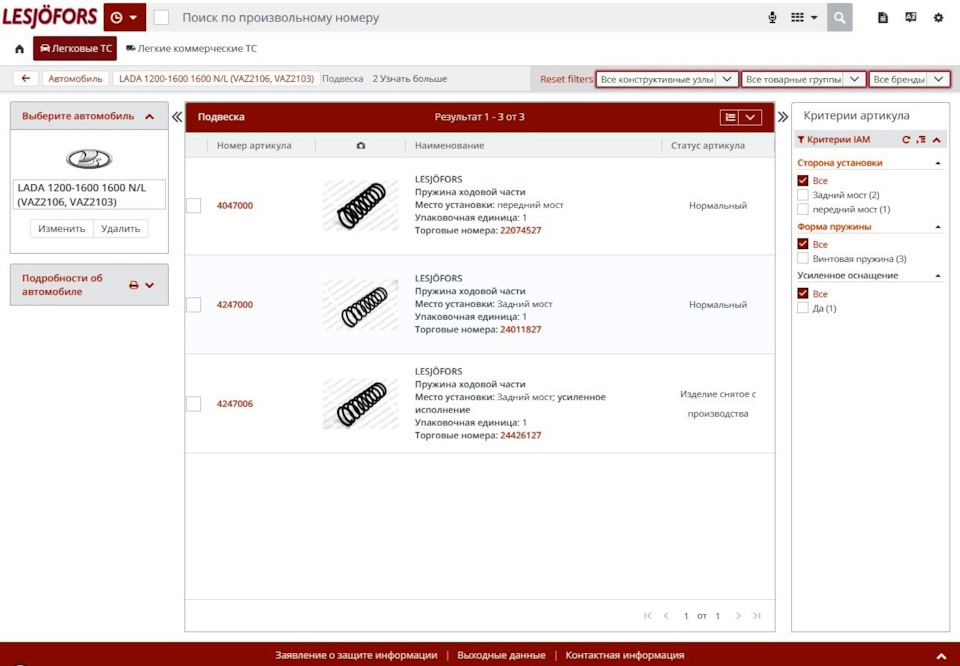Change language via the translate icon
The width and height of the screenshot is (960, 666).
tap(910, 18)
